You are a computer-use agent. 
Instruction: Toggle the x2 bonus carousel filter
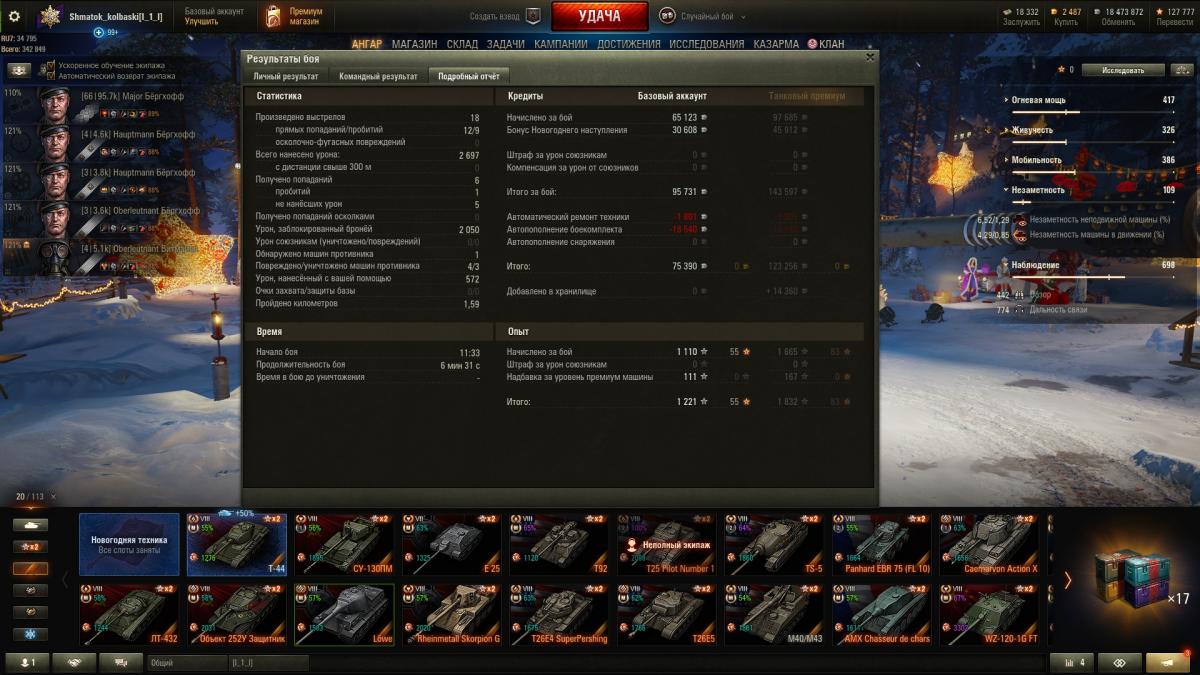(x=30, y=547)
